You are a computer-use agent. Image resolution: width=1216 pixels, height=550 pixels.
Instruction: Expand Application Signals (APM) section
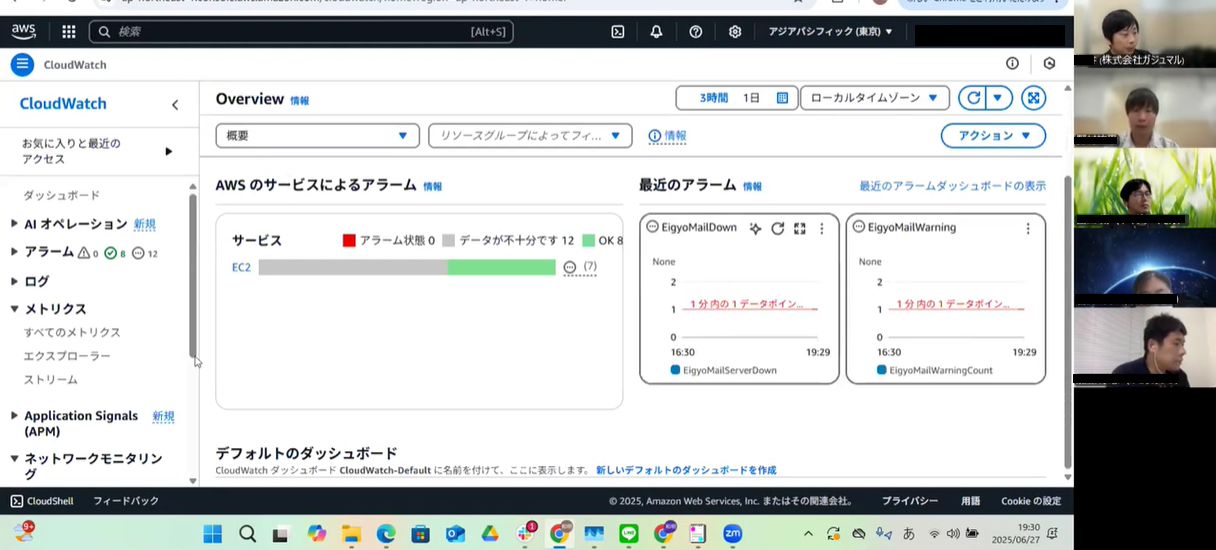(x=14, y=416)
